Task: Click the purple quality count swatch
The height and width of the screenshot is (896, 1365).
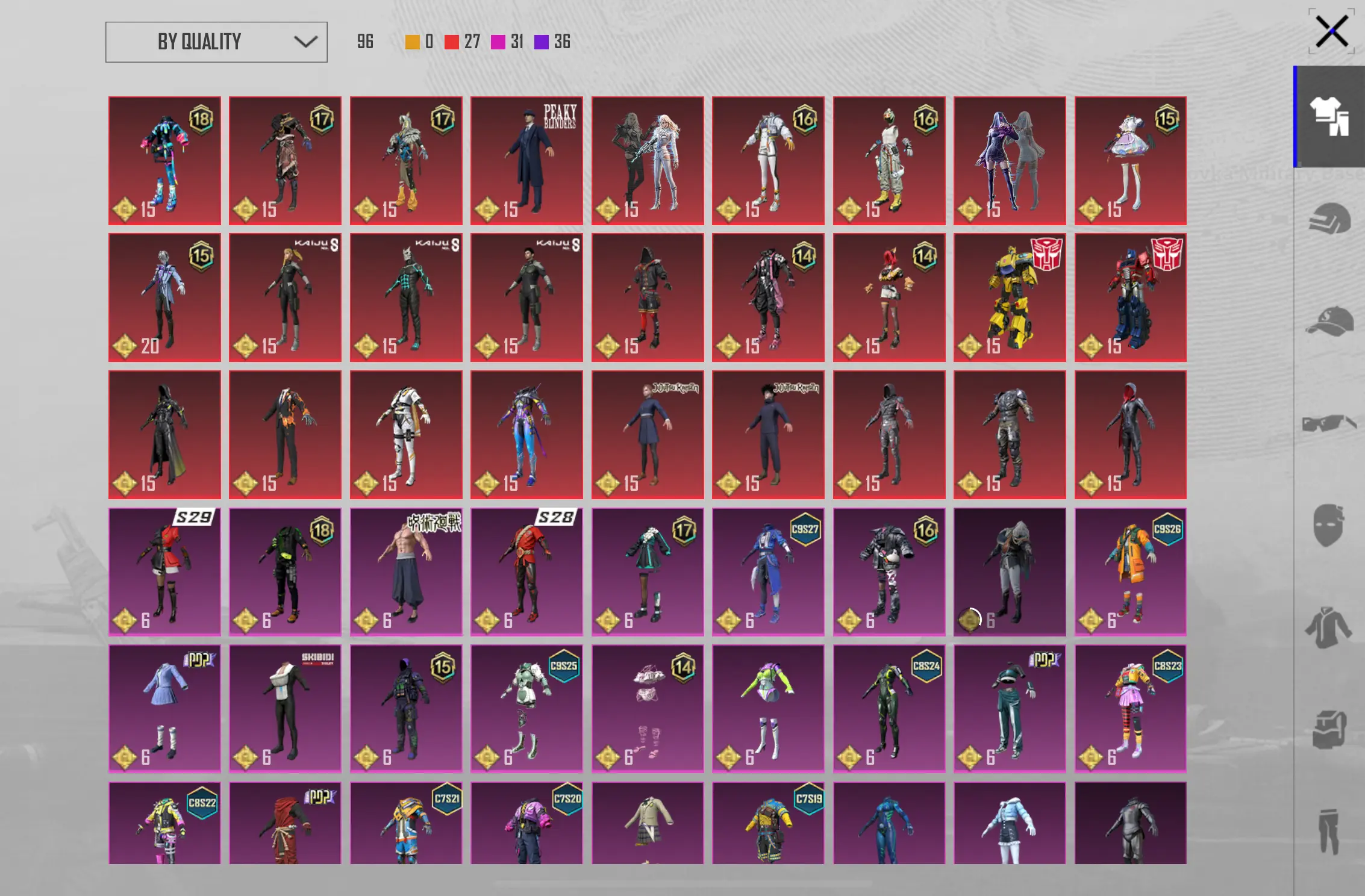Action: pyautogui.click(x=542, y=42)
